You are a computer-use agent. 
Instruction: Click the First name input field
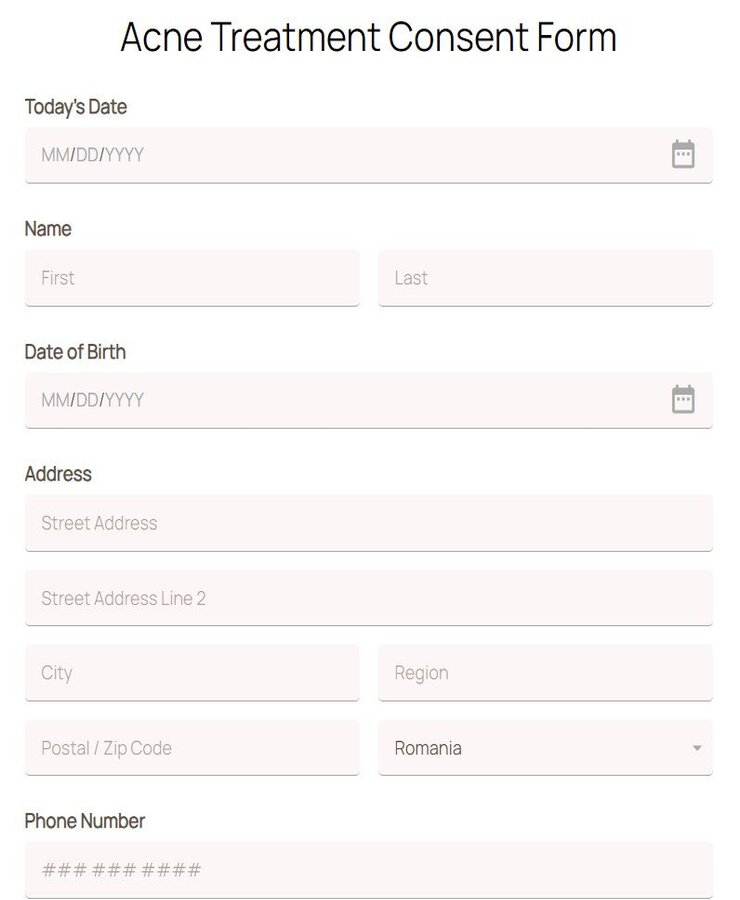point(192,277)
